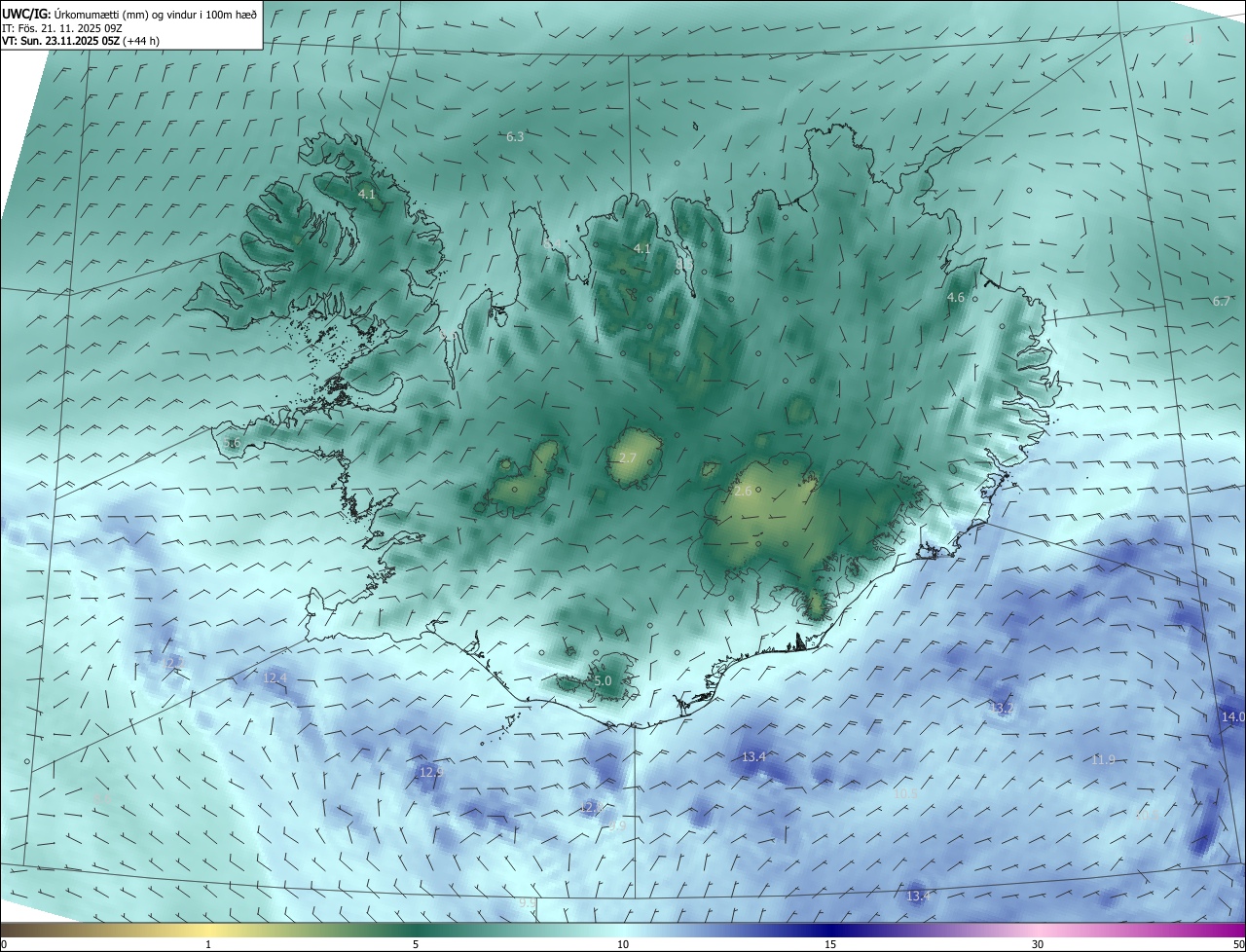Viewport: 1246px width, 952px height.
Task: Click the 2.6 value on Vatnajökull glacier
Action: (x=742, y=491)
